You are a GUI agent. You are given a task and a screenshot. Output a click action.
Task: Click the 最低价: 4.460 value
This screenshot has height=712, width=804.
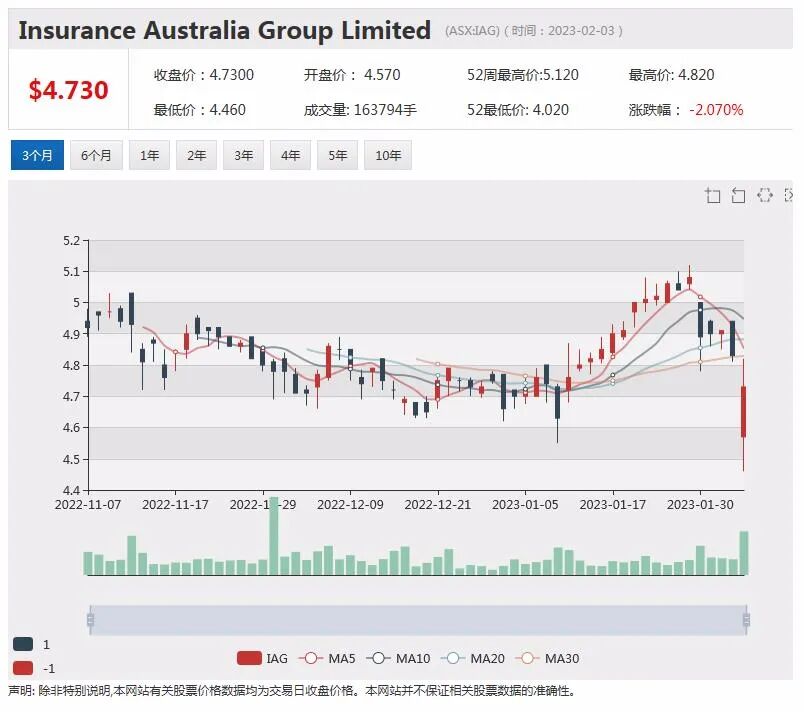coord(199,110)
